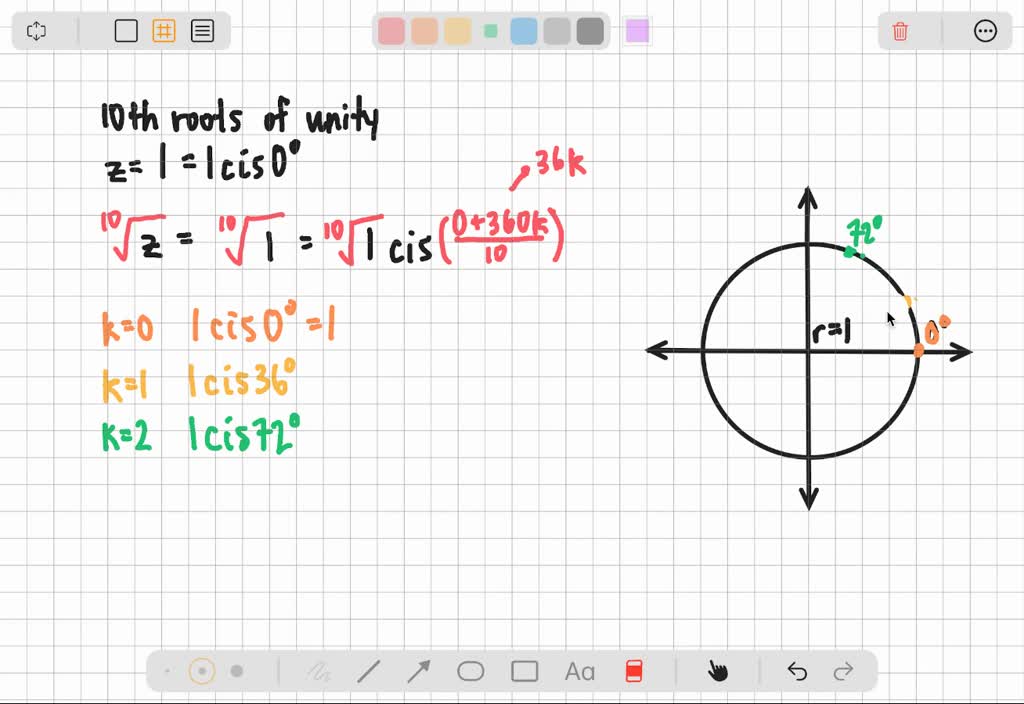Select the hand pan tool
1024x704 pixels.
[718, 671]
